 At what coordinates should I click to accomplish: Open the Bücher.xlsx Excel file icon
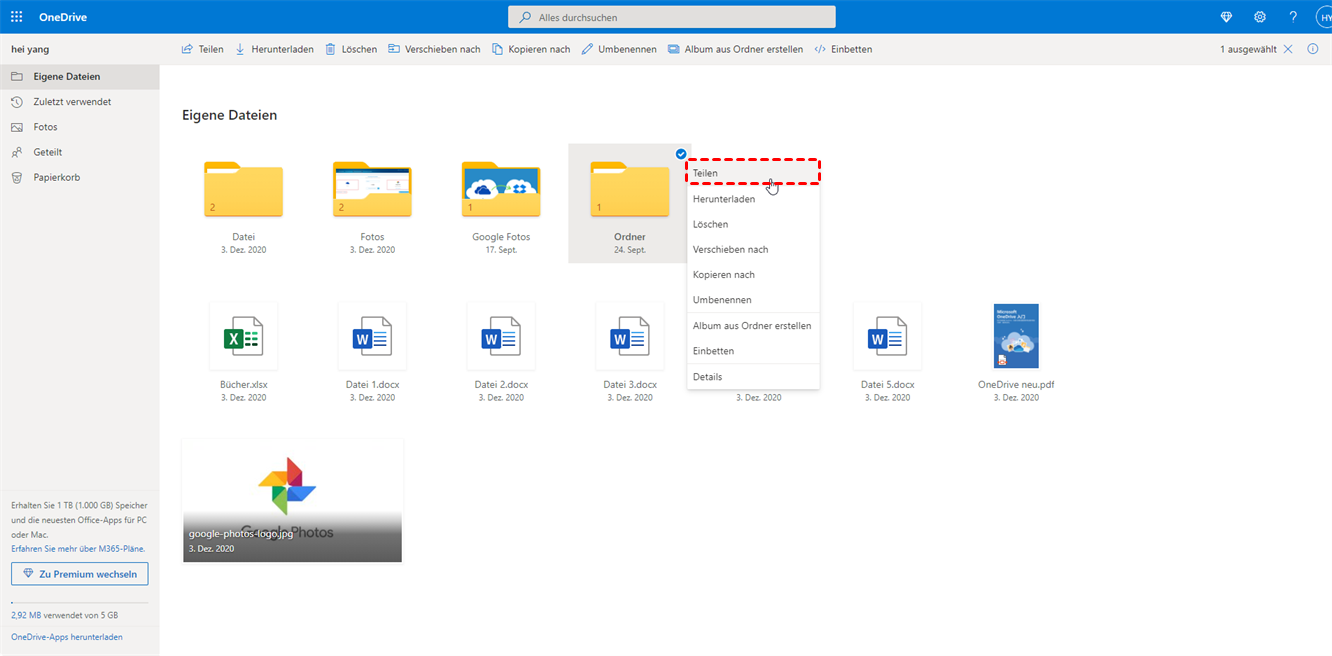tap(243, 338)
